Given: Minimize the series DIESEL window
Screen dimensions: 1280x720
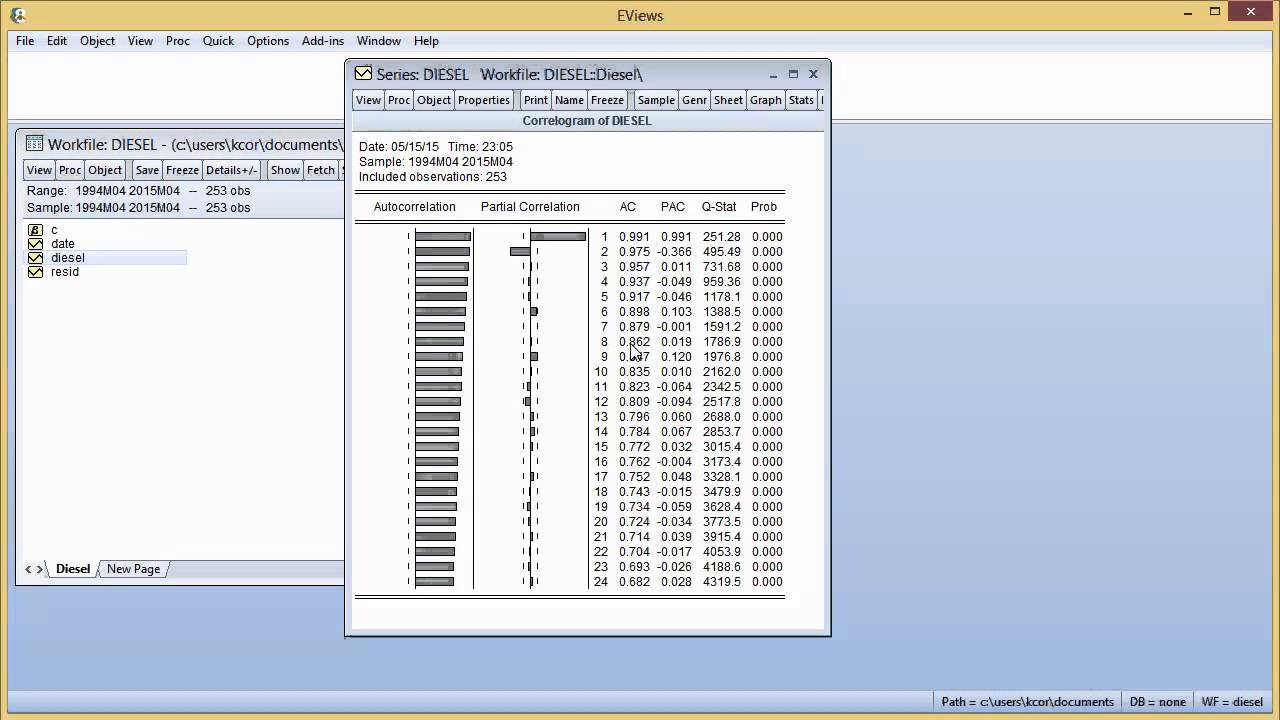Looking at the screenshot, I should tap(773, 74).
